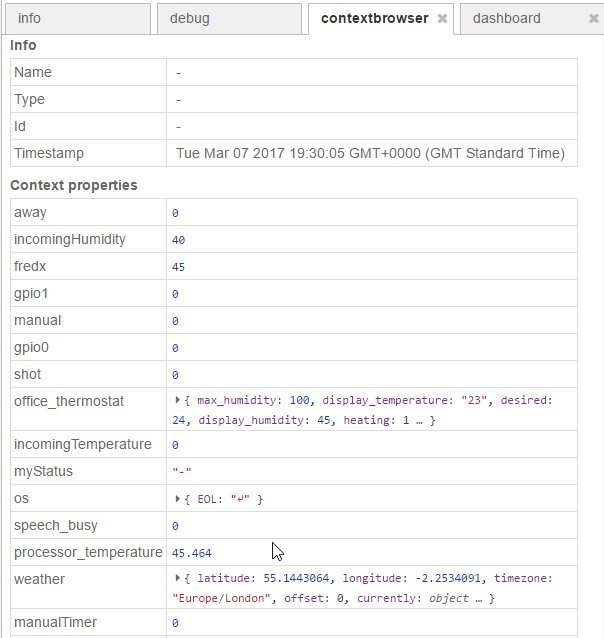Click the myStatus property value
The width and height of the screenshot is (604, 638).
point(180,472)
